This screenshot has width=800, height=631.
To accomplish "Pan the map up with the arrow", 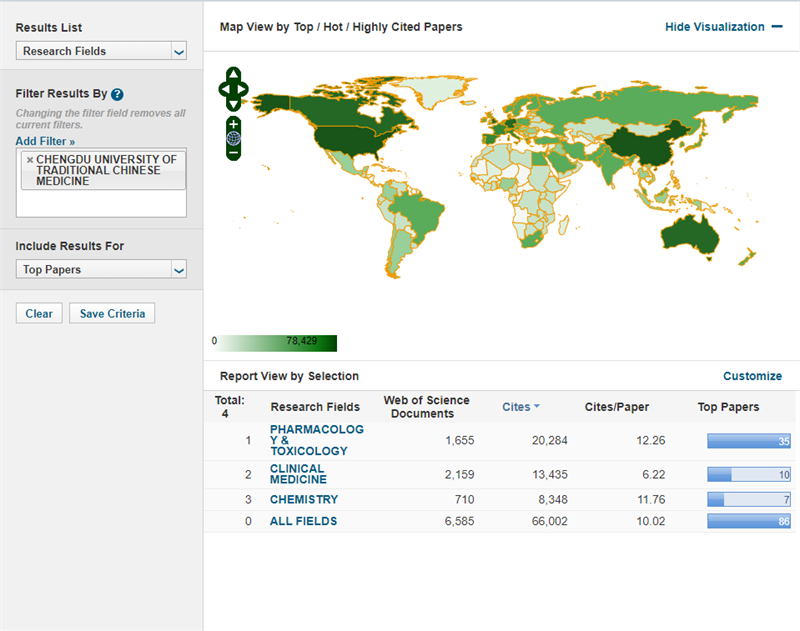I will (233, 74).
